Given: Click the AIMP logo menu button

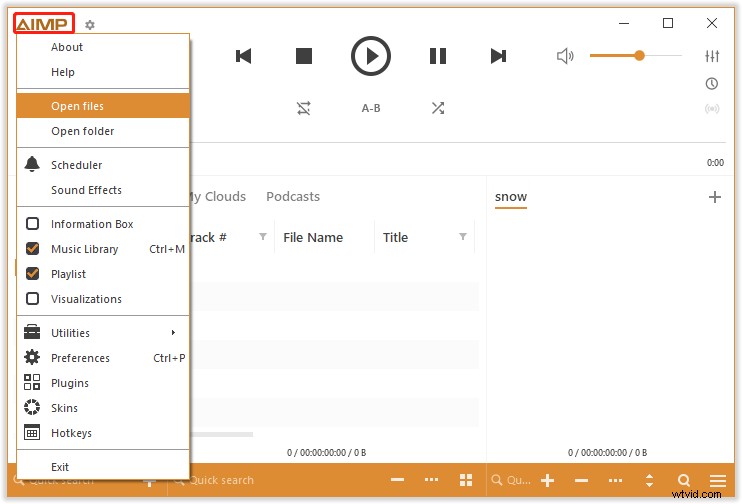Looking at the screenshot, I should [x=44, y=23].
